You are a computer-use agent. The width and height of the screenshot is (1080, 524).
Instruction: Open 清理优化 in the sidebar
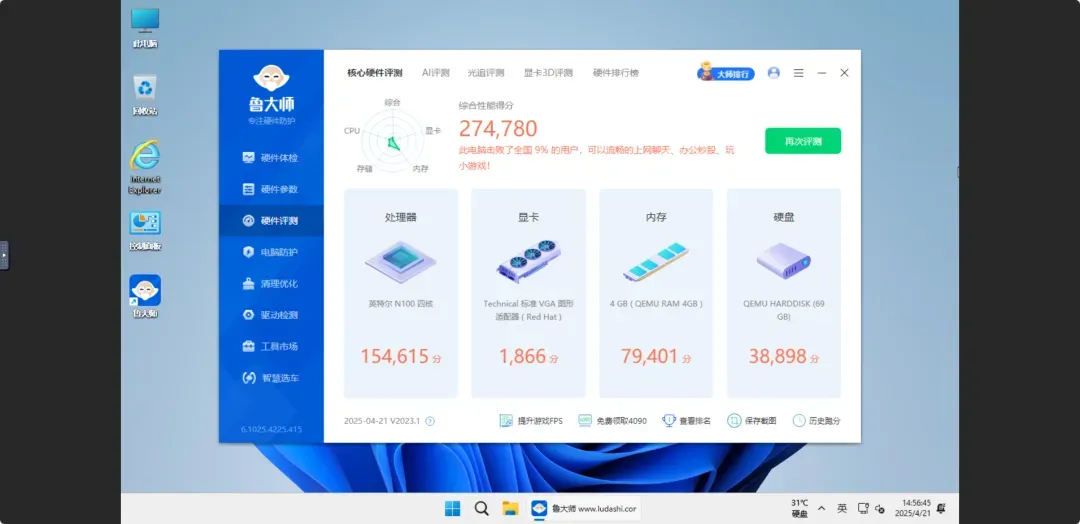point(271,284)
